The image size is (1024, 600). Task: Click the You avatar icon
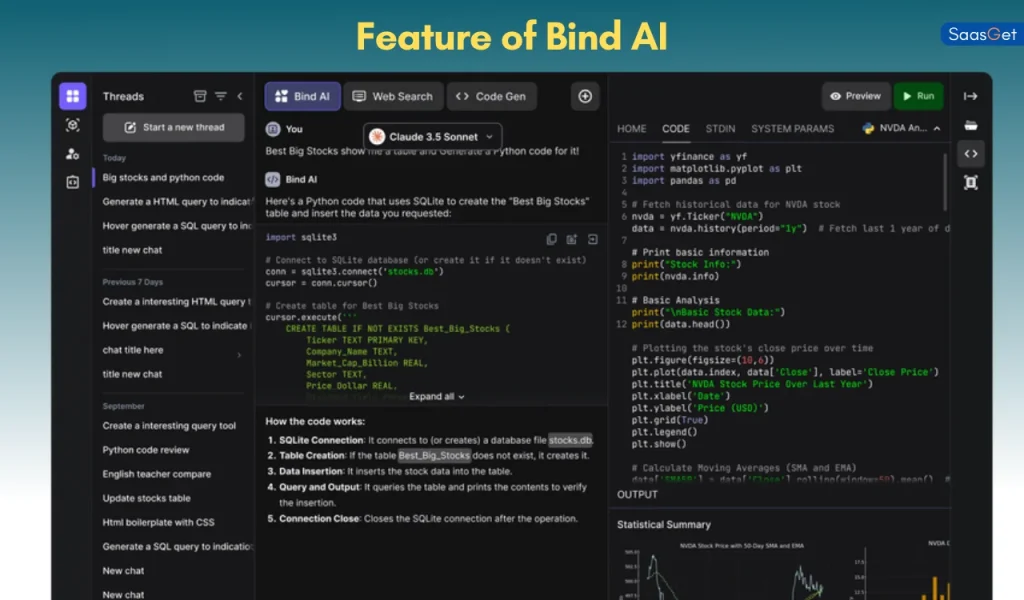pyautogui.click(x=273, y=129)
